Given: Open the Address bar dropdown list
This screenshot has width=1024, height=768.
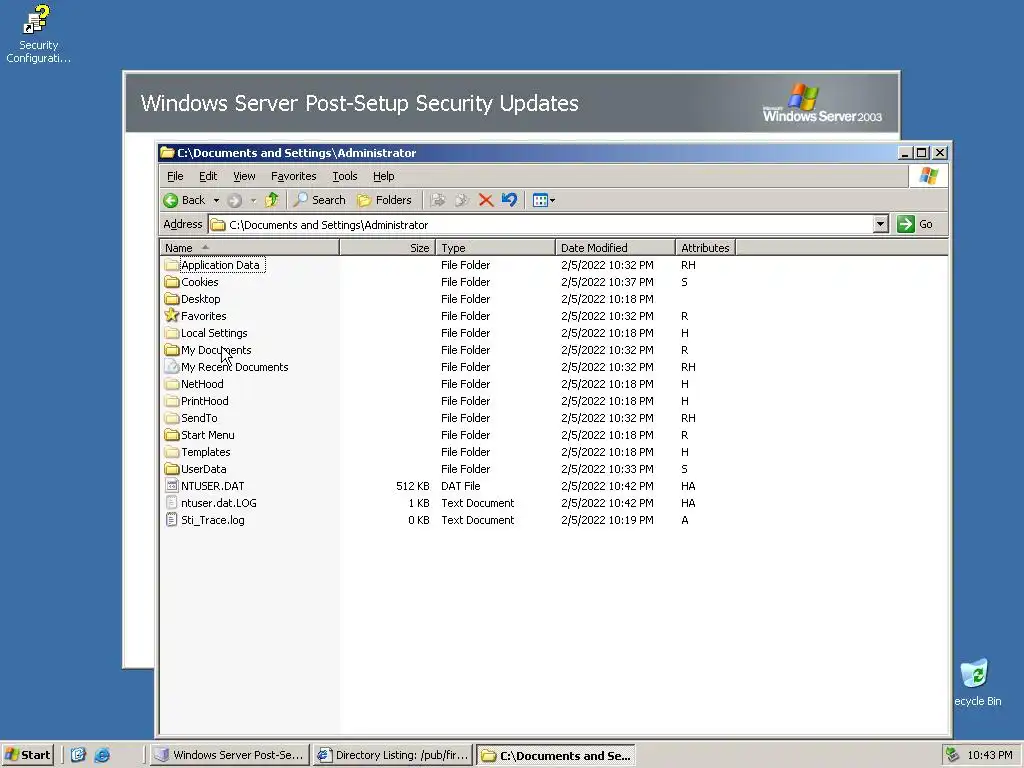Looking at the screenshot, I should pos(880,225).
